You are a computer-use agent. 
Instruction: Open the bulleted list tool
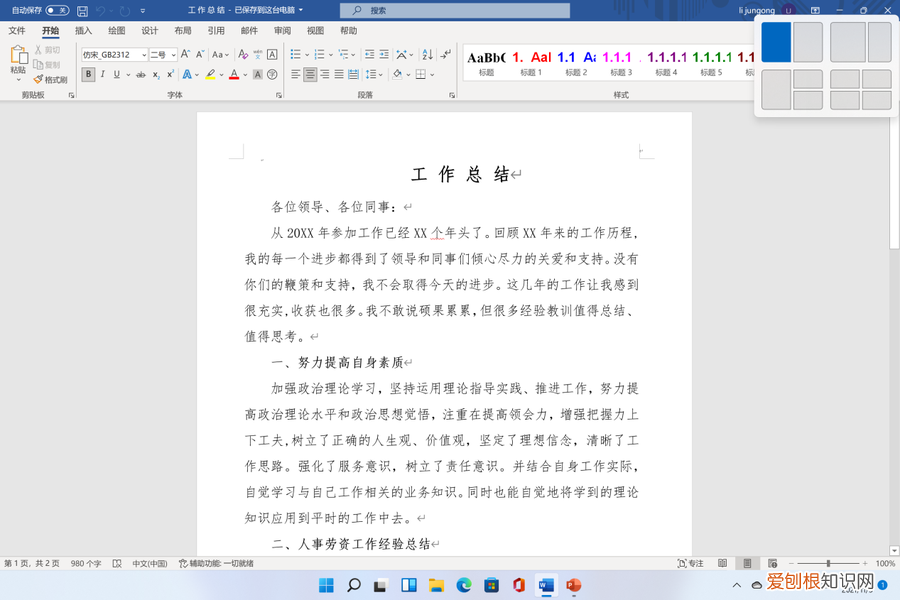[x=297, y=54]
